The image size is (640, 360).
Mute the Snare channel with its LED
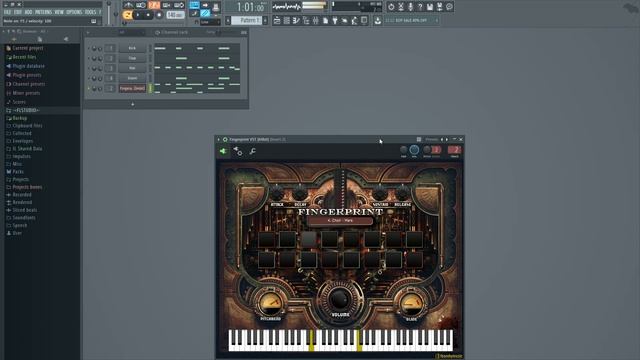(89, 78)
